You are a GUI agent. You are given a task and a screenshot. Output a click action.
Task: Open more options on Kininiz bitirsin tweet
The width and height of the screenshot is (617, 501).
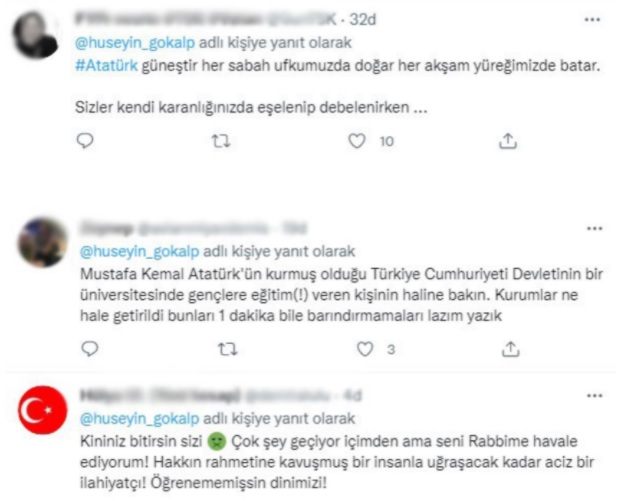595,396
